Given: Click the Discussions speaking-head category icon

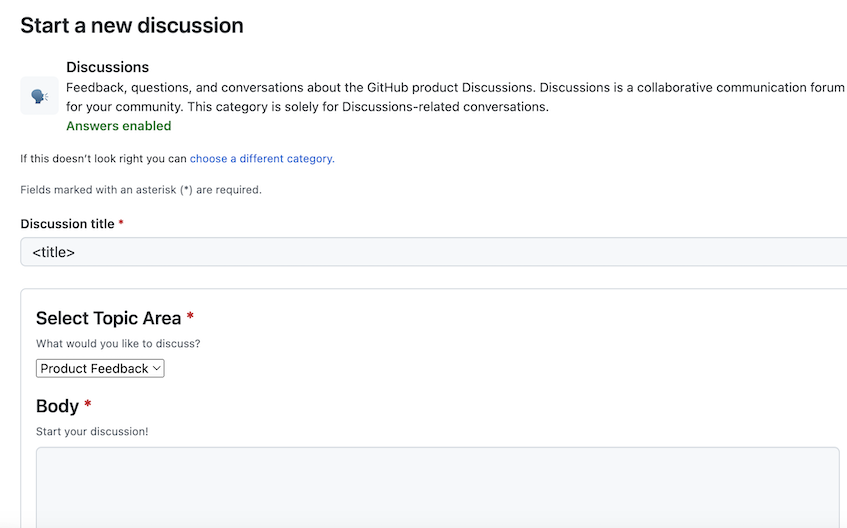Looking at the screenshot, I should point(39,96).
